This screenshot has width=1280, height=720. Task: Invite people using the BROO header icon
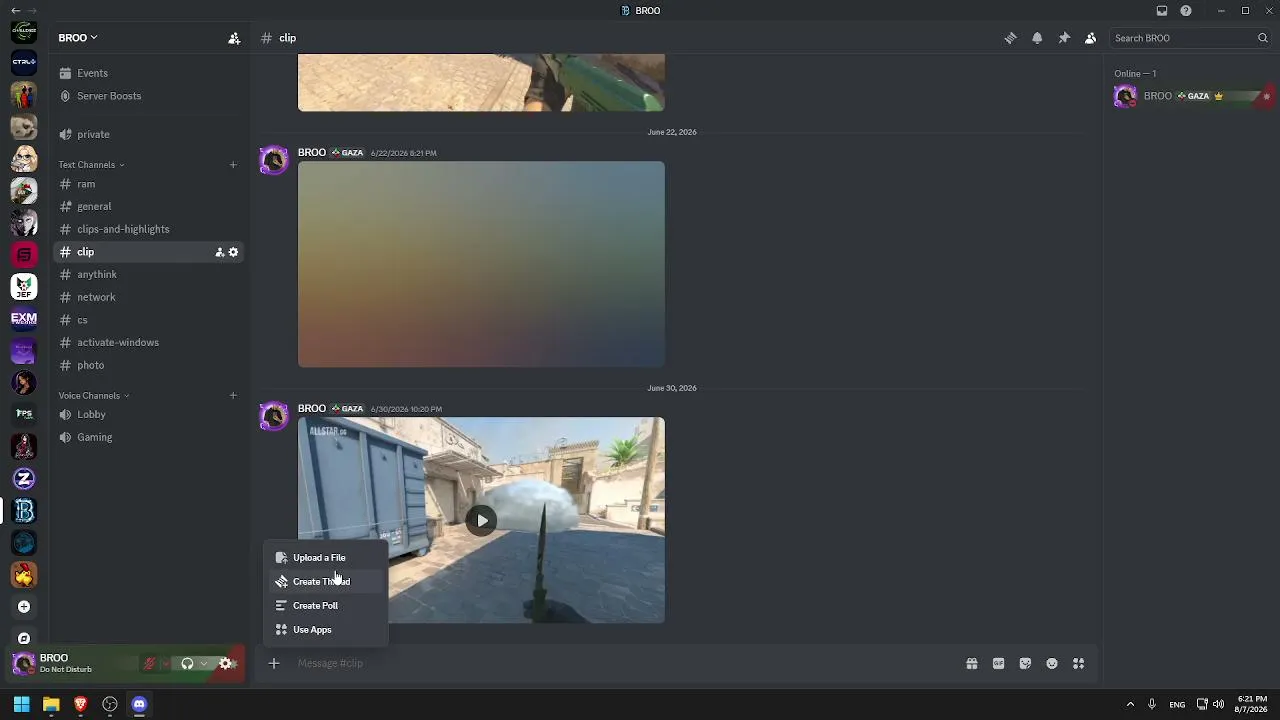(x=234, y=38)
